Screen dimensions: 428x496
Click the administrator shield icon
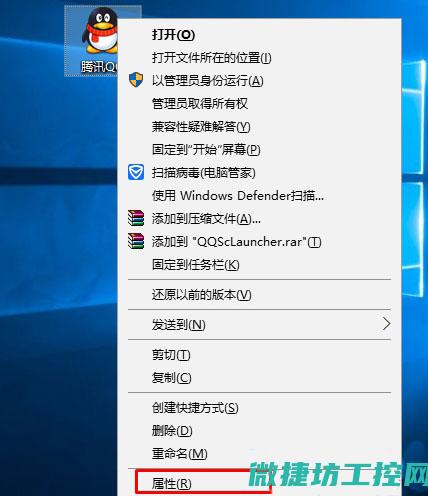136,80
